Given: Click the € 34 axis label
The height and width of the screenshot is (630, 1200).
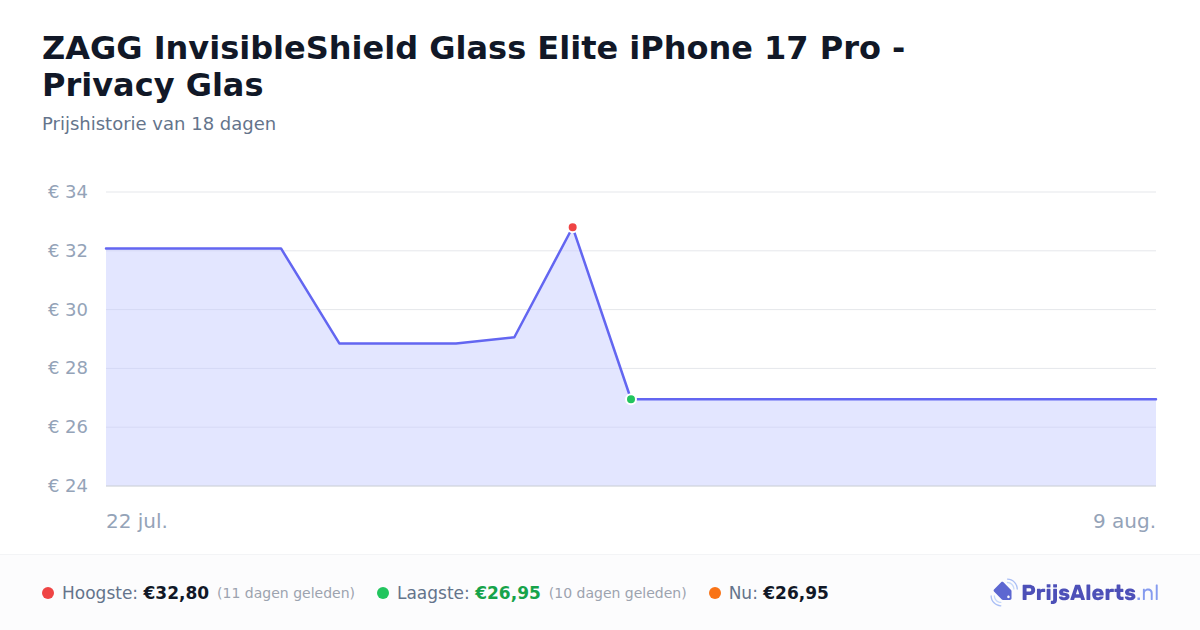Looking at the screenshot, I should [68, 192].
